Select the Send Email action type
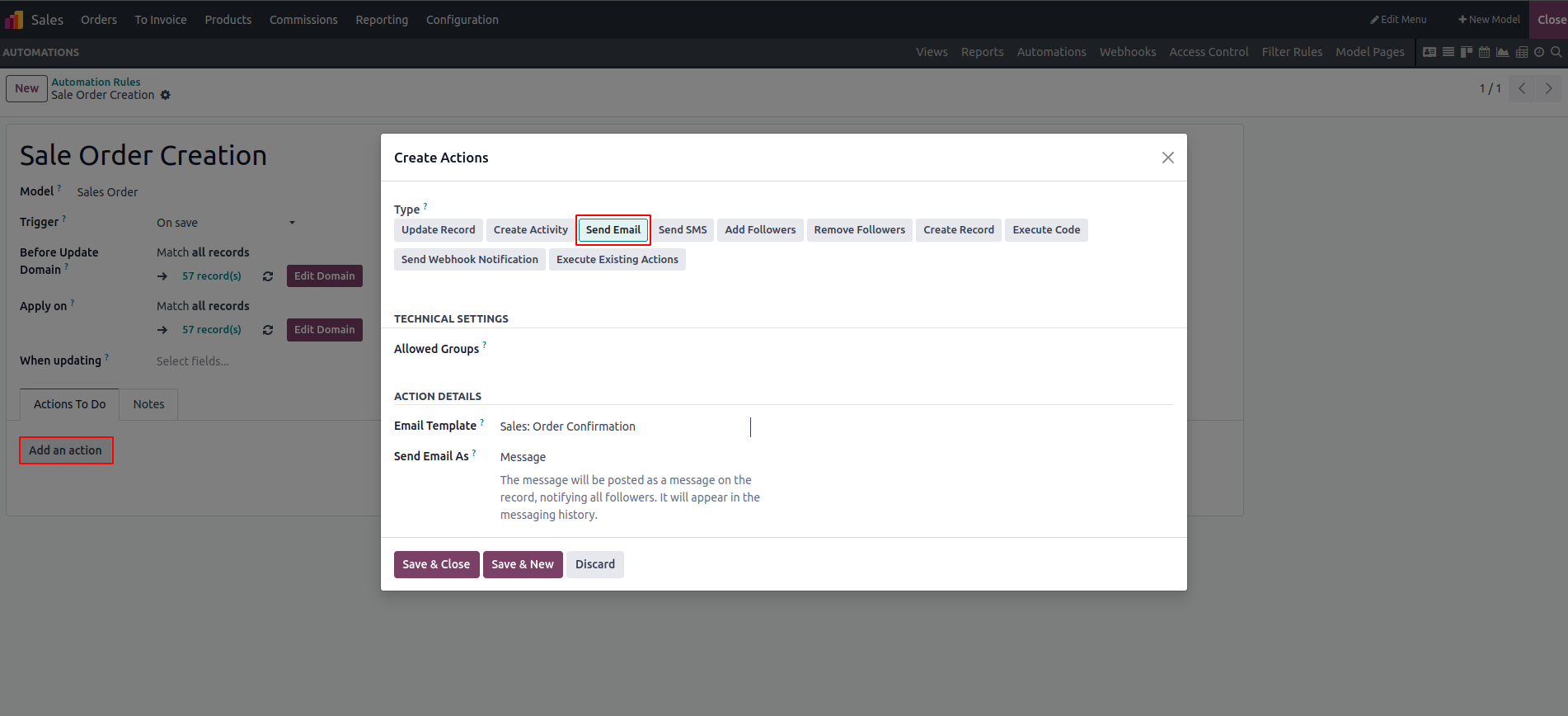The height and width of the screenshot is (716, 1568). click(x=613, y=230)
